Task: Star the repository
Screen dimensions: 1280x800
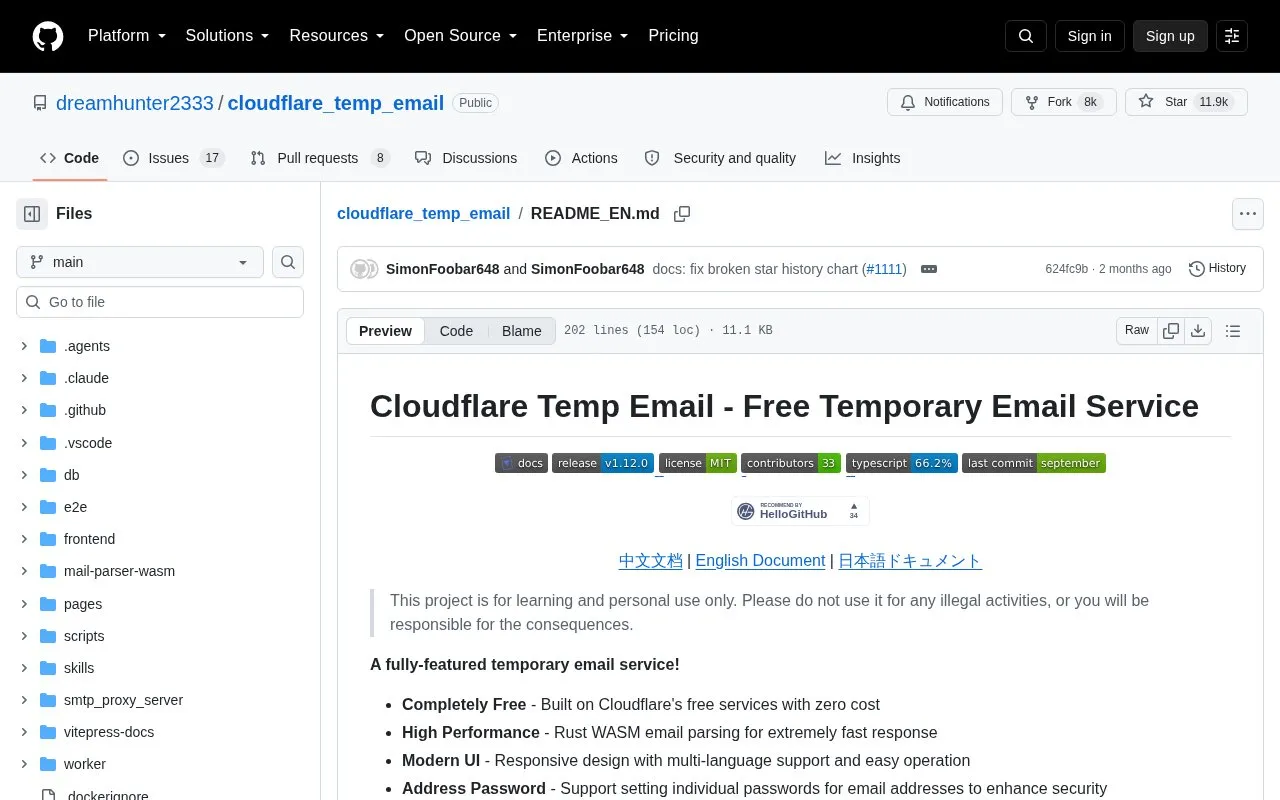Action: [1186, 102]
